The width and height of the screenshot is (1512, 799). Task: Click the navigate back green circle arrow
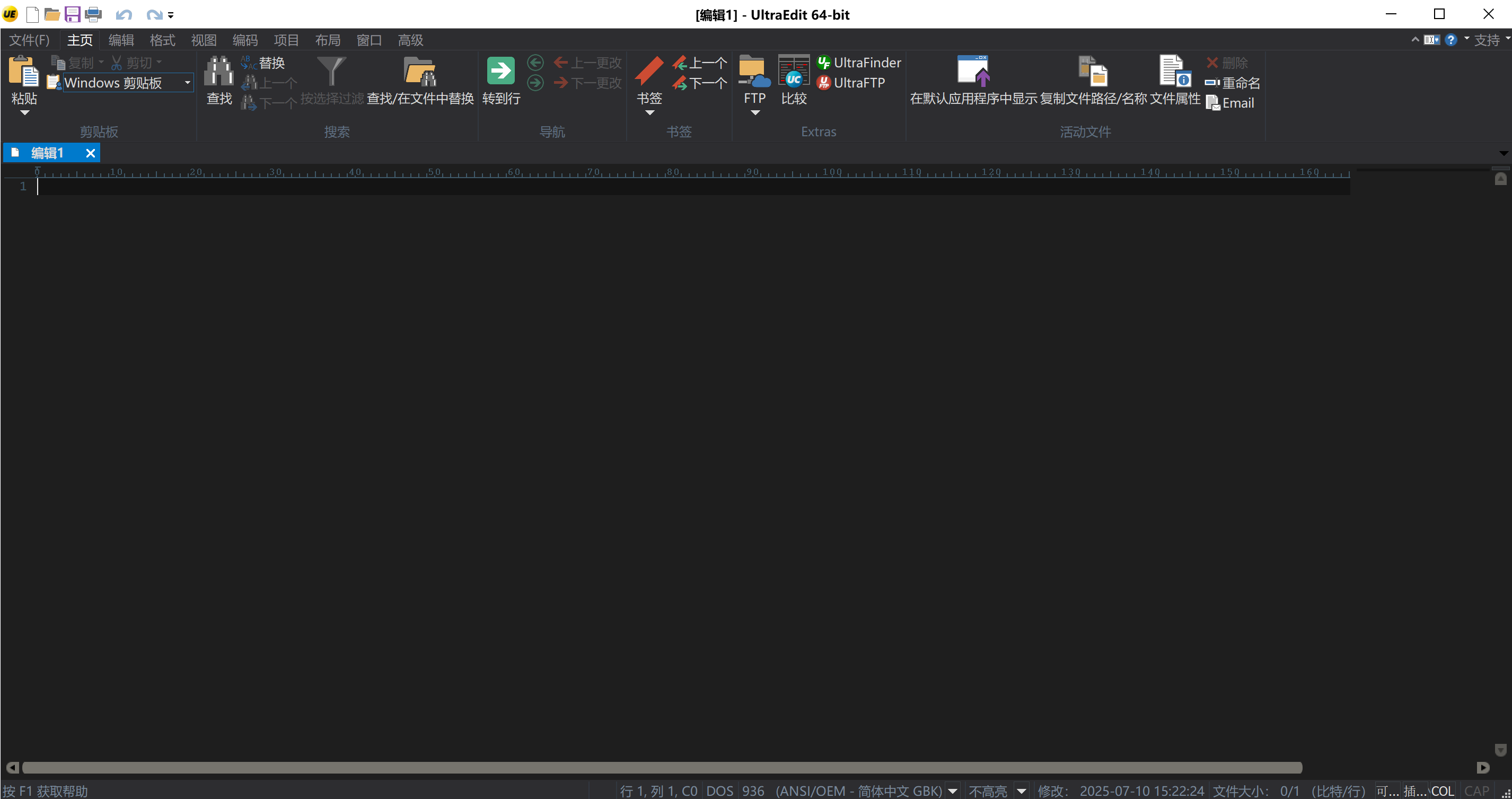(535, 62)
